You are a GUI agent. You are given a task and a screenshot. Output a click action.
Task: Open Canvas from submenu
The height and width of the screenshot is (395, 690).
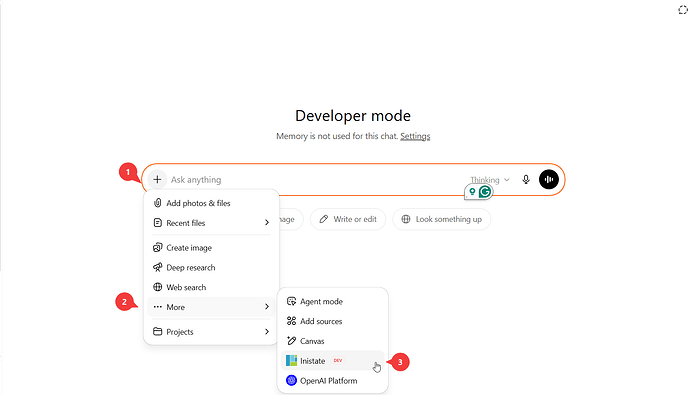[333, 341]
